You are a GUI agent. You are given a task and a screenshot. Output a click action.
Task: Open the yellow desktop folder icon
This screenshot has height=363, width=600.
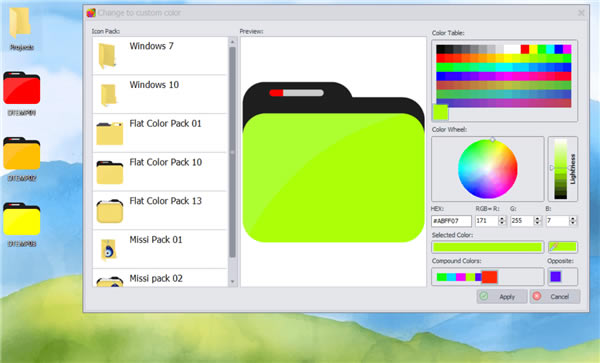point(22,219)
